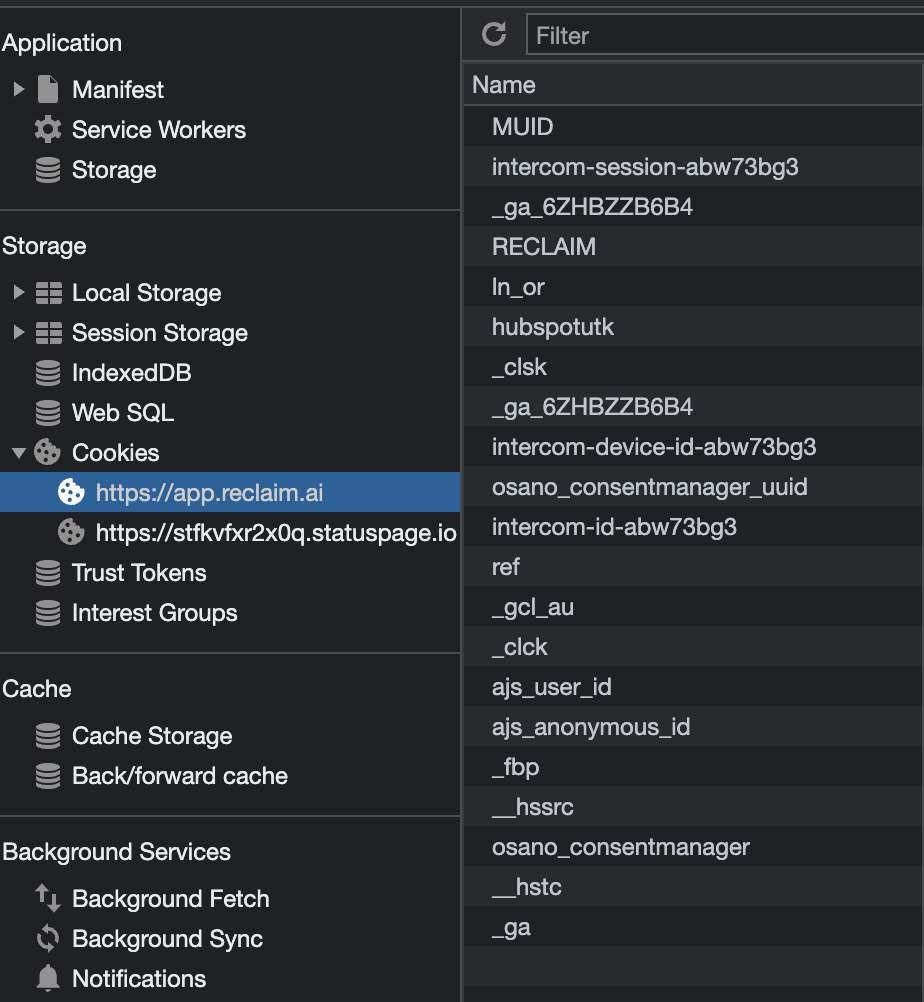Collapse the Cookies tree arrow
924x1002 pixels.
tap(19, 453)
